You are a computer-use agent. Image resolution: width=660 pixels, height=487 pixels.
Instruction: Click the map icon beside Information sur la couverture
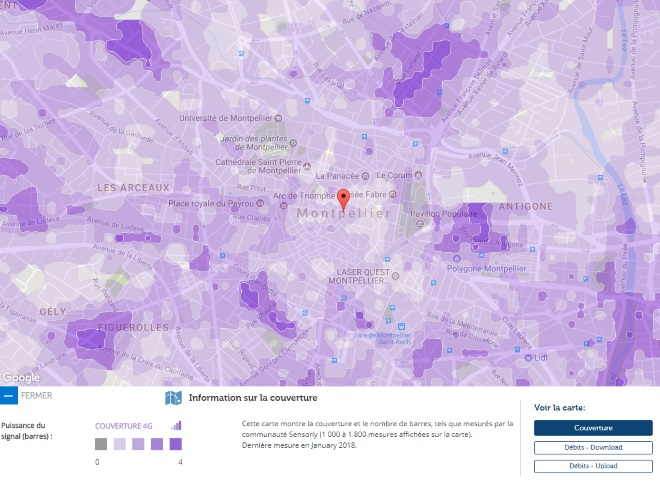tap(173, 398)
